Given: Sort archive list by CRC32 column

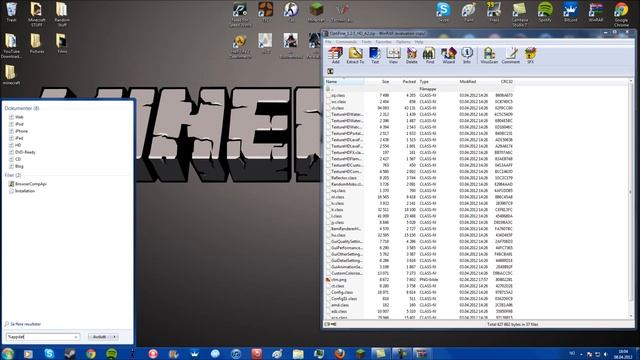Looking at the screenshot, I should pos(502,82).
